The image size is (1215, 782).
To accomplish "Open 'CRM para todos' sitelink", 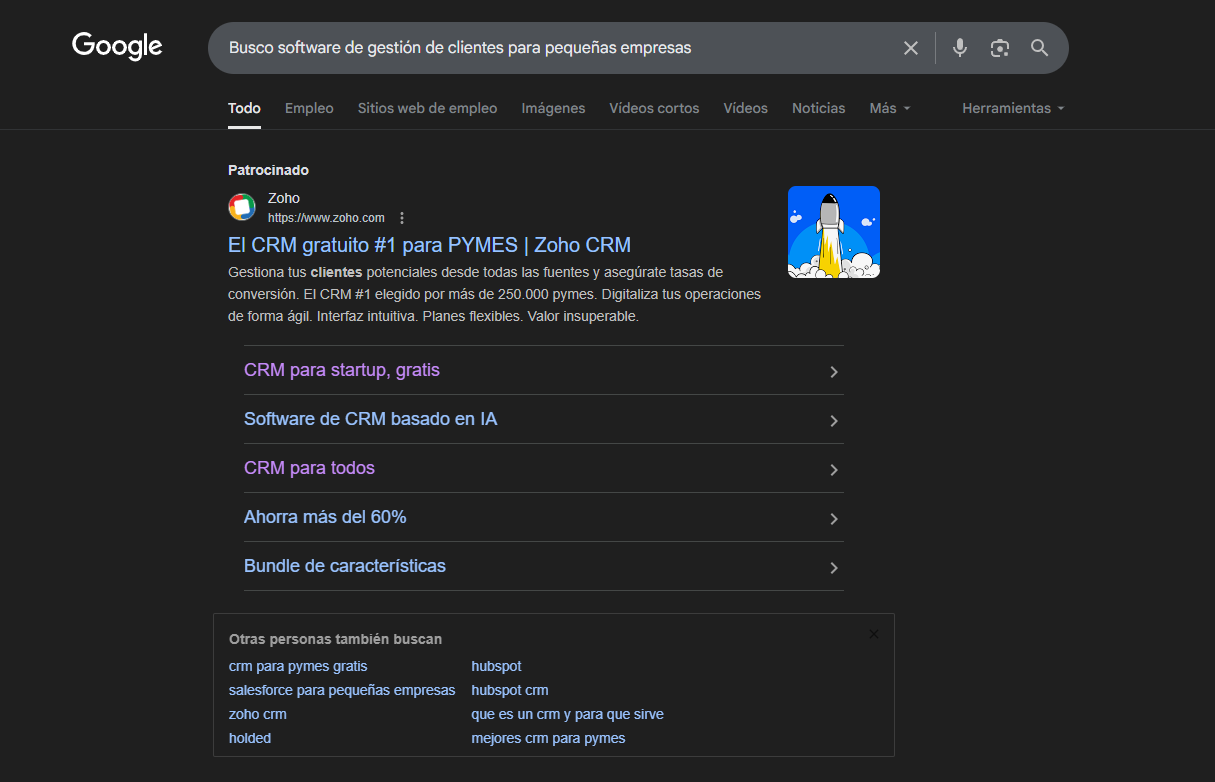I will 309,468.
